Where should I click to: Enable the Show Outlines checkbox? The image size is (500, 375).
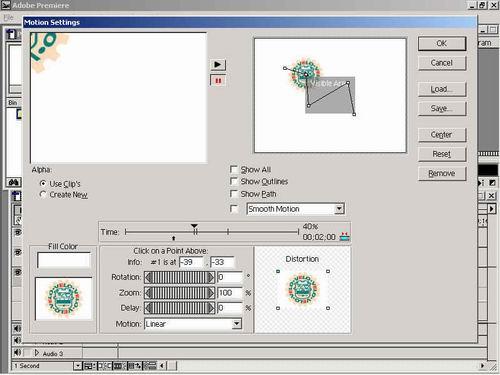[234, 181]
